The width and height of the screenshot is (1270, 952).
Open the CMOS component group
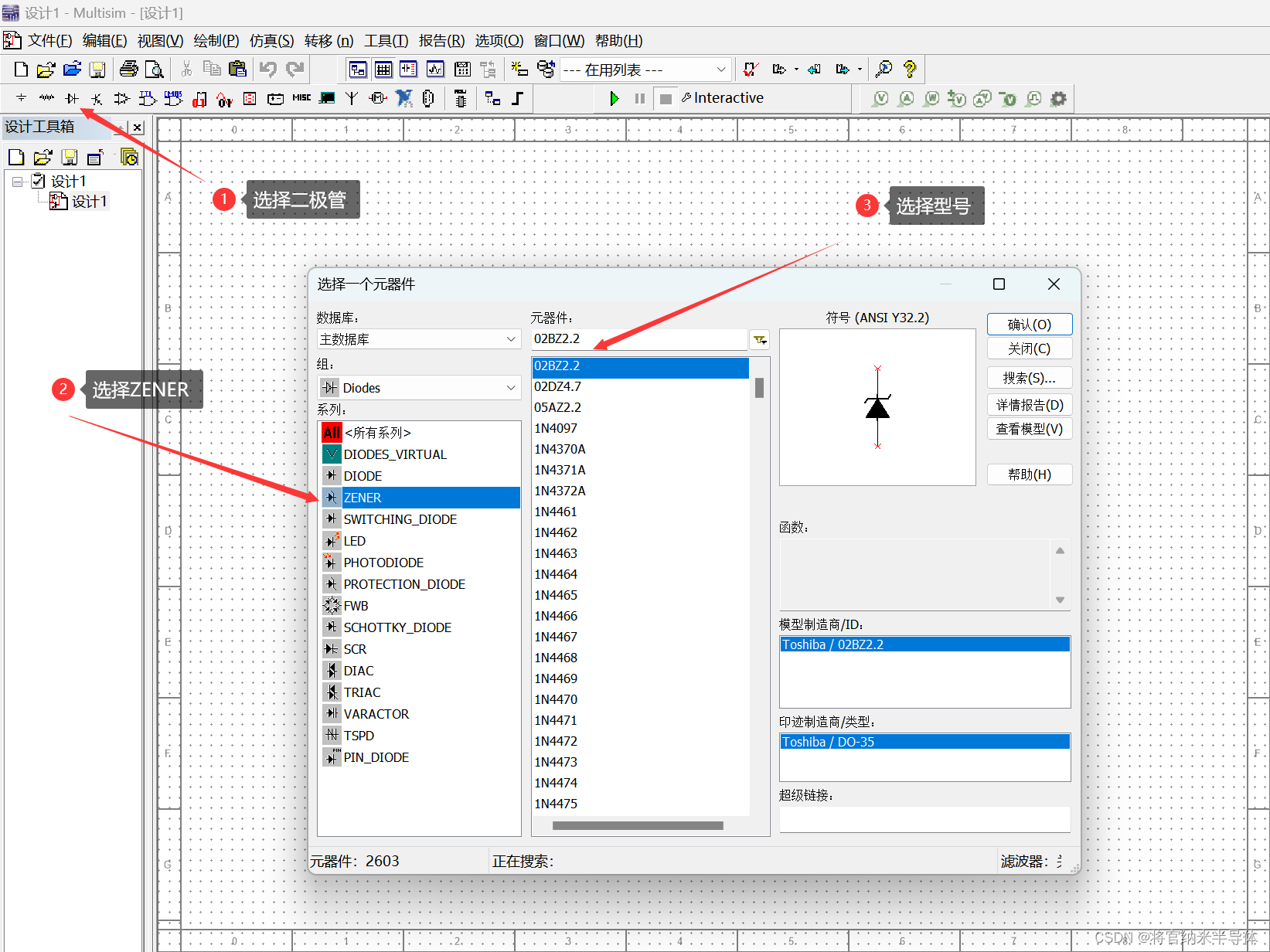pos(174,98)
